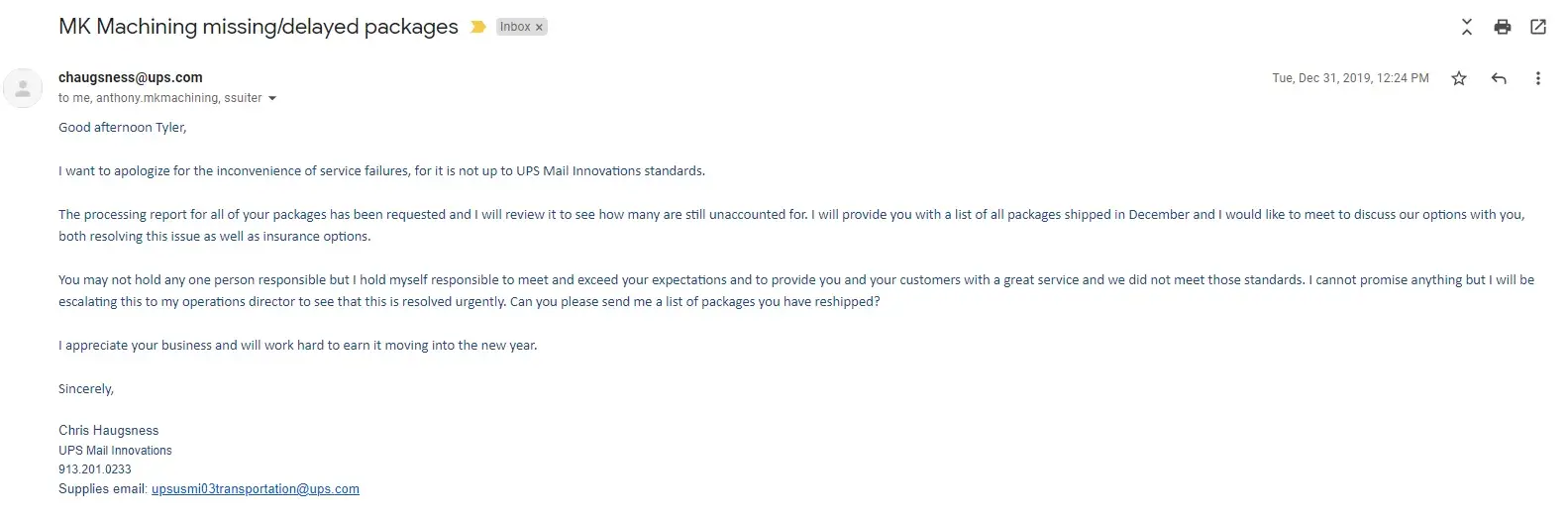Remove the Inbox label with its x

coord(539,28)
